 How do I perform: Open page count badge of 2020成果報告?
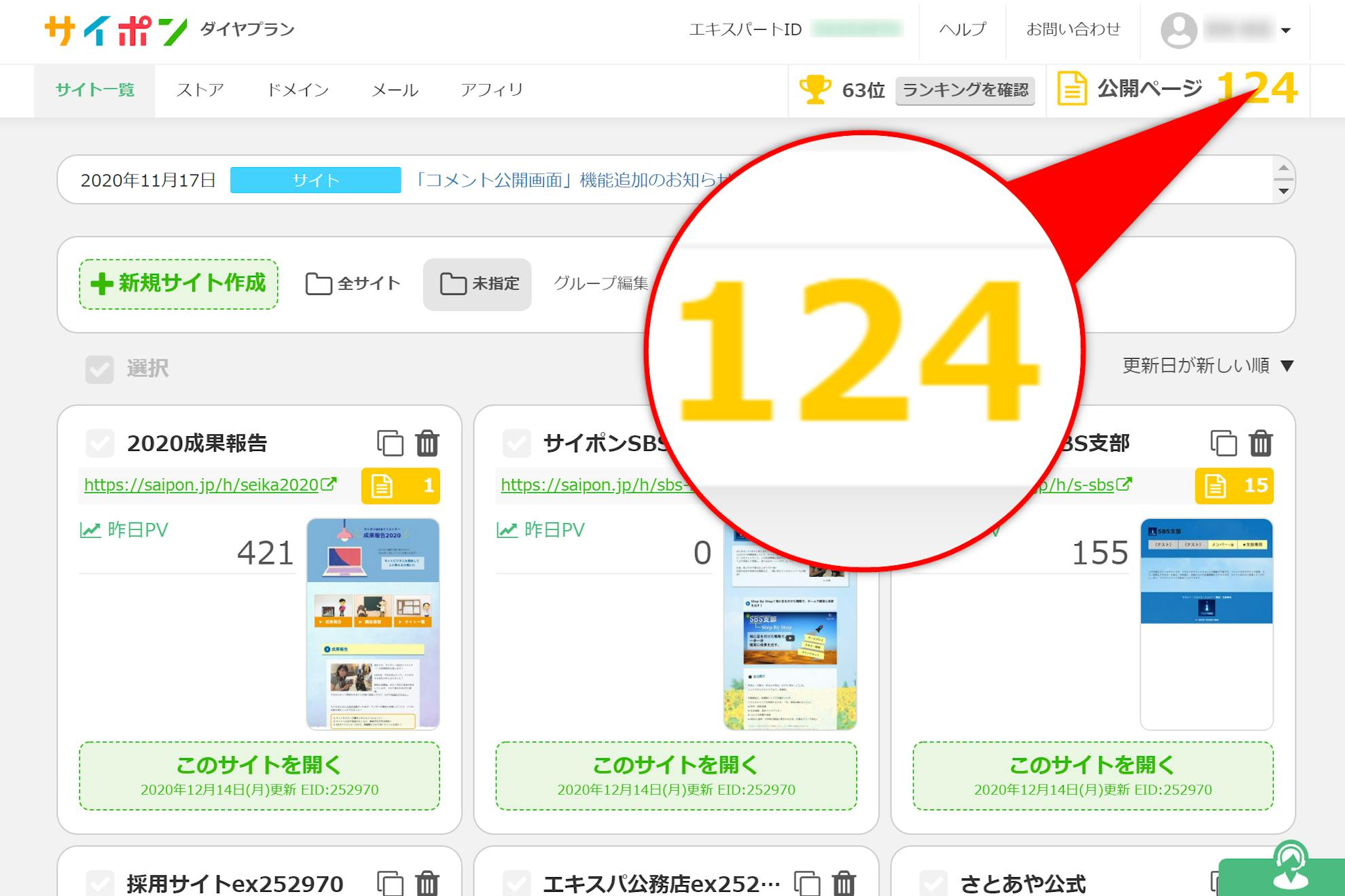(401, 486)
